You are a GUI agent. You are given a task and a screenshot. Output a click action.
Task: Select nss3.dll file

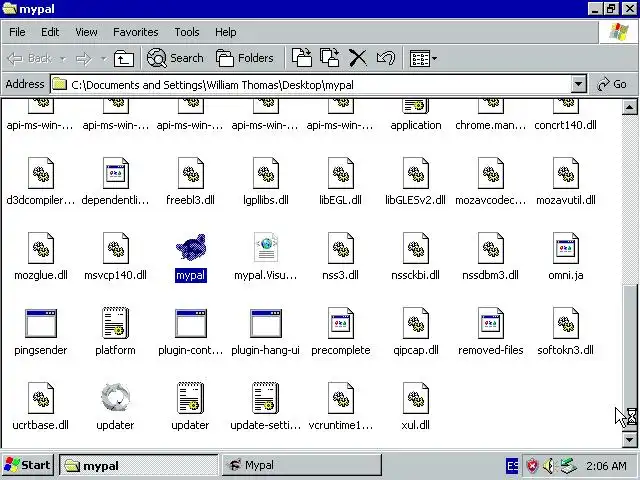(340, 257)
